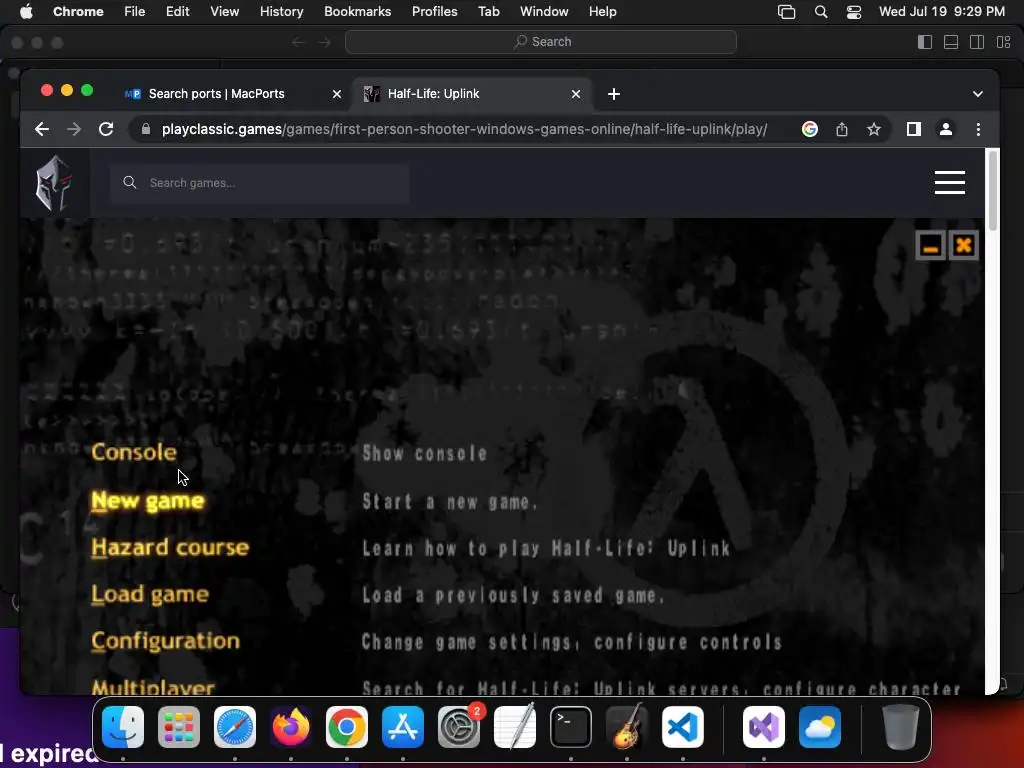Image resolution: width=1024 pixels, height=768 pixels.
Task: Open the History menu
Action: click(x=281, y=12)
